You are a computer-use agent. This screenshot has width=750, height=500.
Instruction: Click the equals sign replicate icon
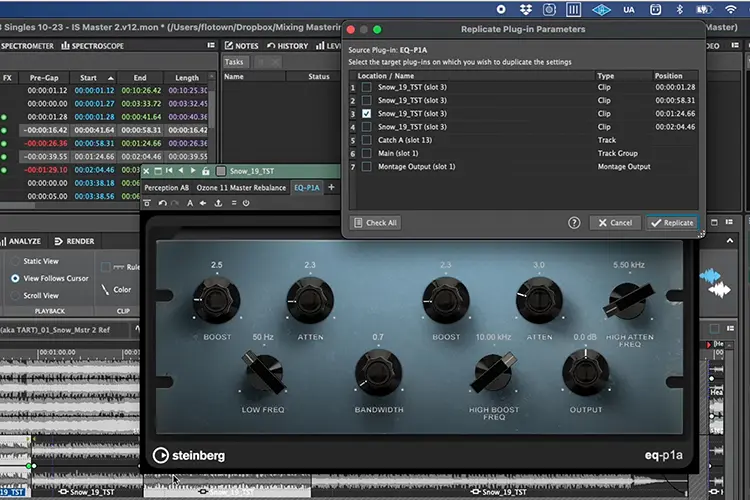pyautogui.click(x=234, y=203)
